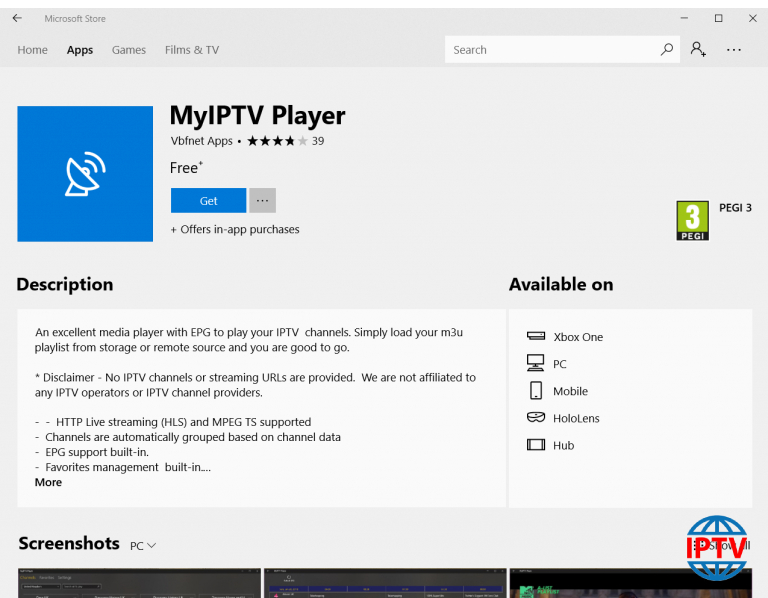The height and width of the screenshot is (598, 768).
Task: Open the Screenshots PC platform dropdown
Action: [x=143, y=546]
